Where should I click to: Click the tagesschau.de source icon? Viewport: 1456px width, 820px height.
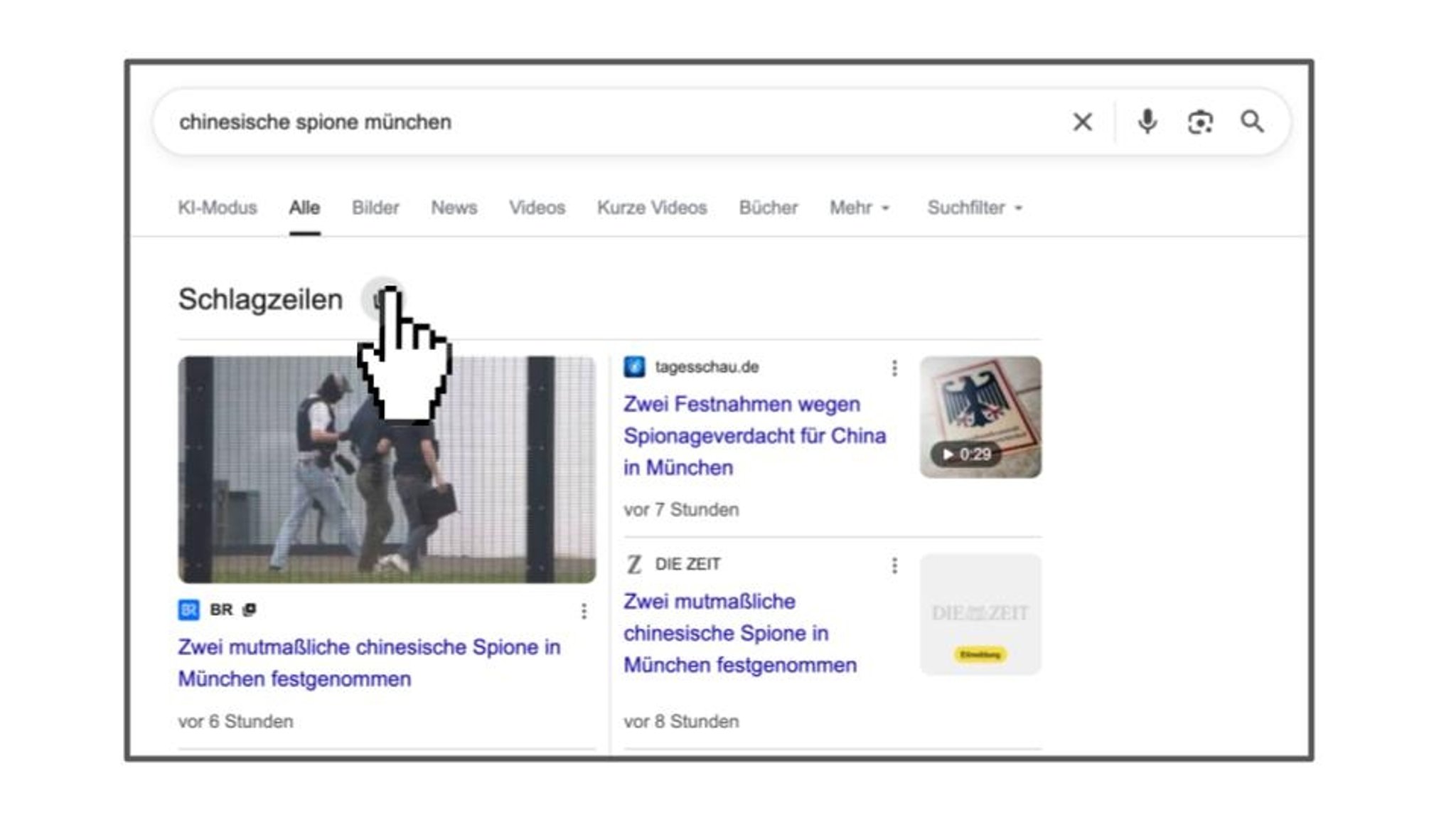[x=634, y=367]
